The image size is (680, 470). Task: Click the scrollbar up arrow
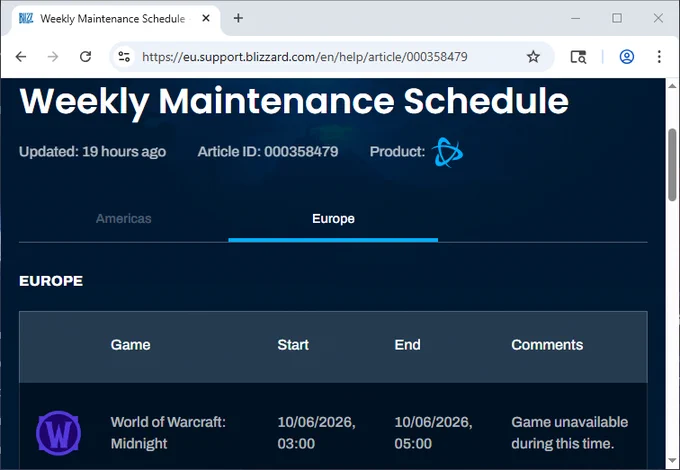(x=672, y=85)
